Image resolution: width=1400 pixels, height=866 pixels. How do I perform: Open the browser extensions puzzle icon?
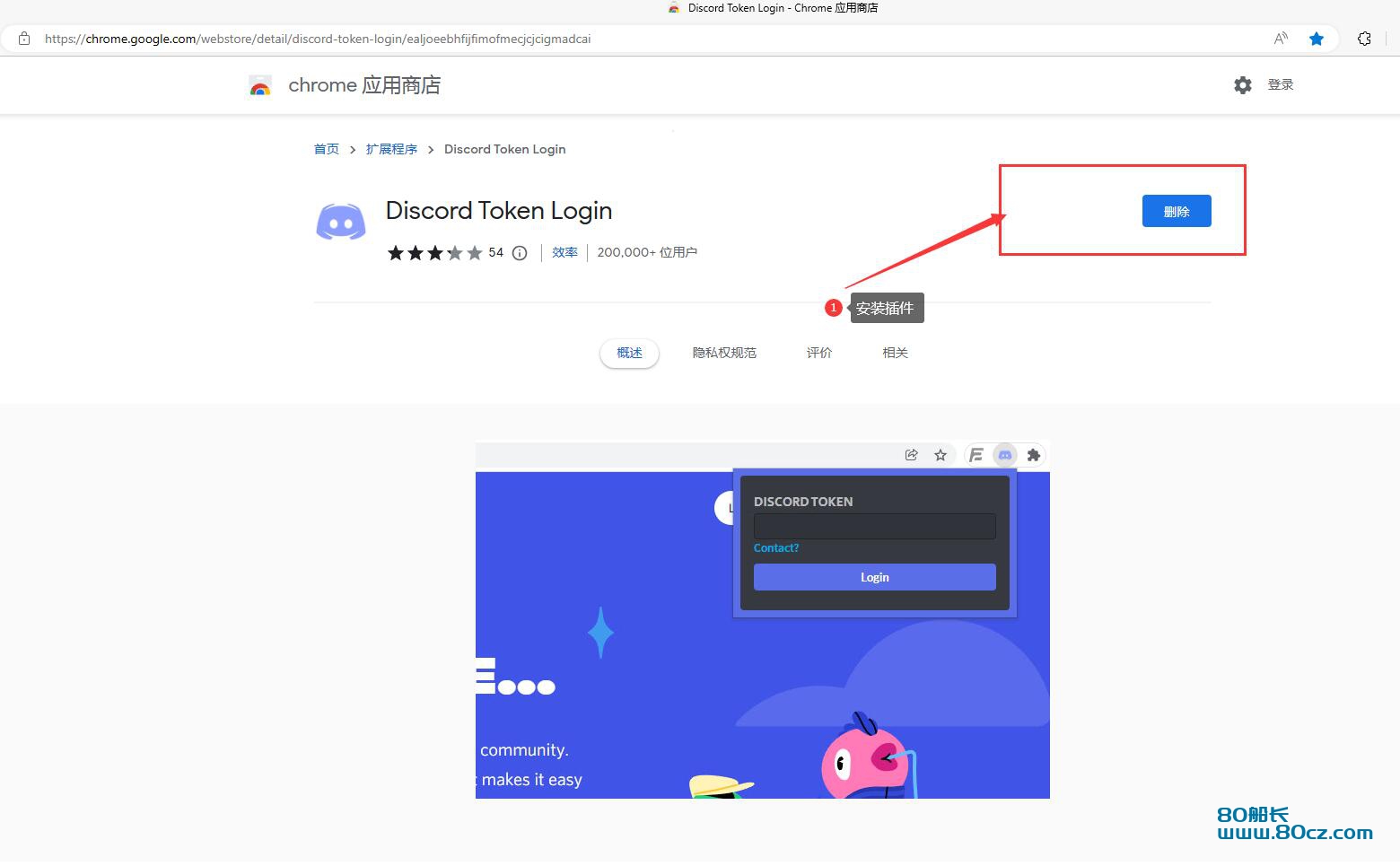coord(1364,39)
